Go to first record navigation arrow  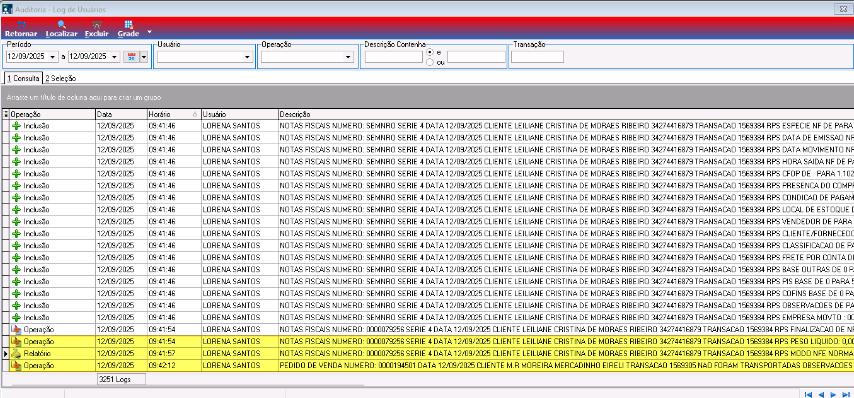click(x=808, y=394)
